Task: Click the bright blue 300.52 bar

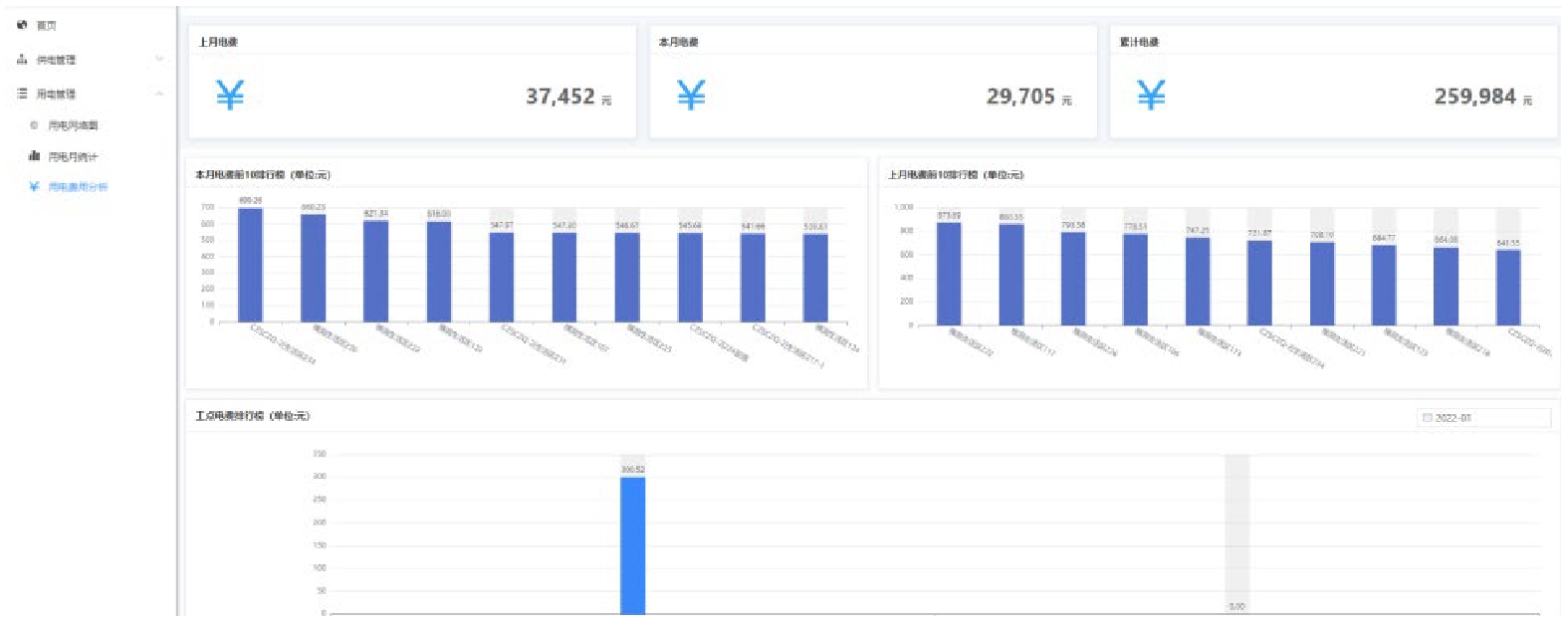Action: click(633, 545)
